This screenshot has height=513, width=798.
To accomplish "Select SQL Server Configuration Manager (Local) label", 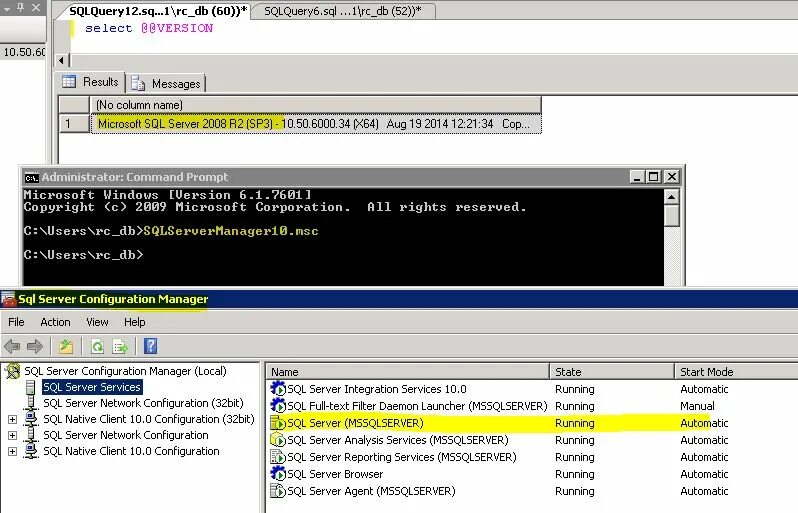I will coord(125,371).
